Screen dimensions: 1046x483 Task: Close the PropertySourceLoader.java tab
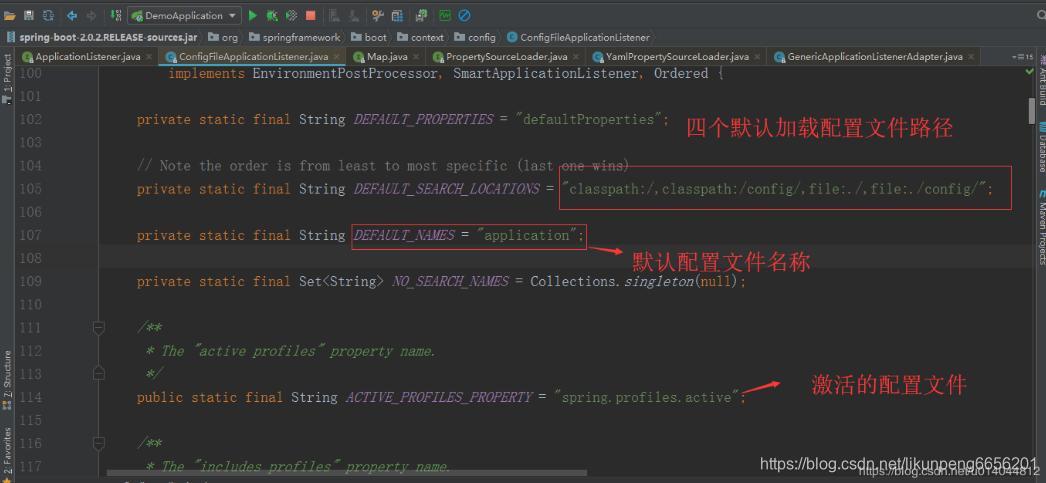(x=576, y=57)
